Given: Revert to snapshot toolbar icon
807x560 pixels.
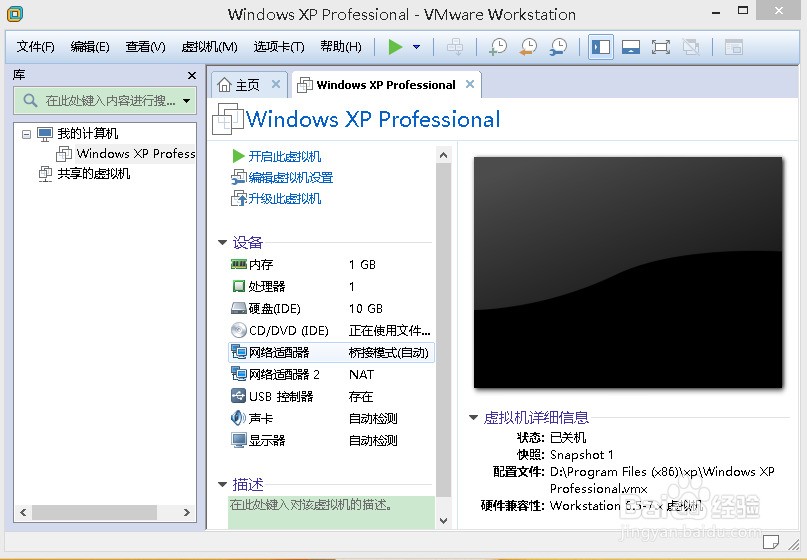Looking at the screenshot, I should click(528, 47).
